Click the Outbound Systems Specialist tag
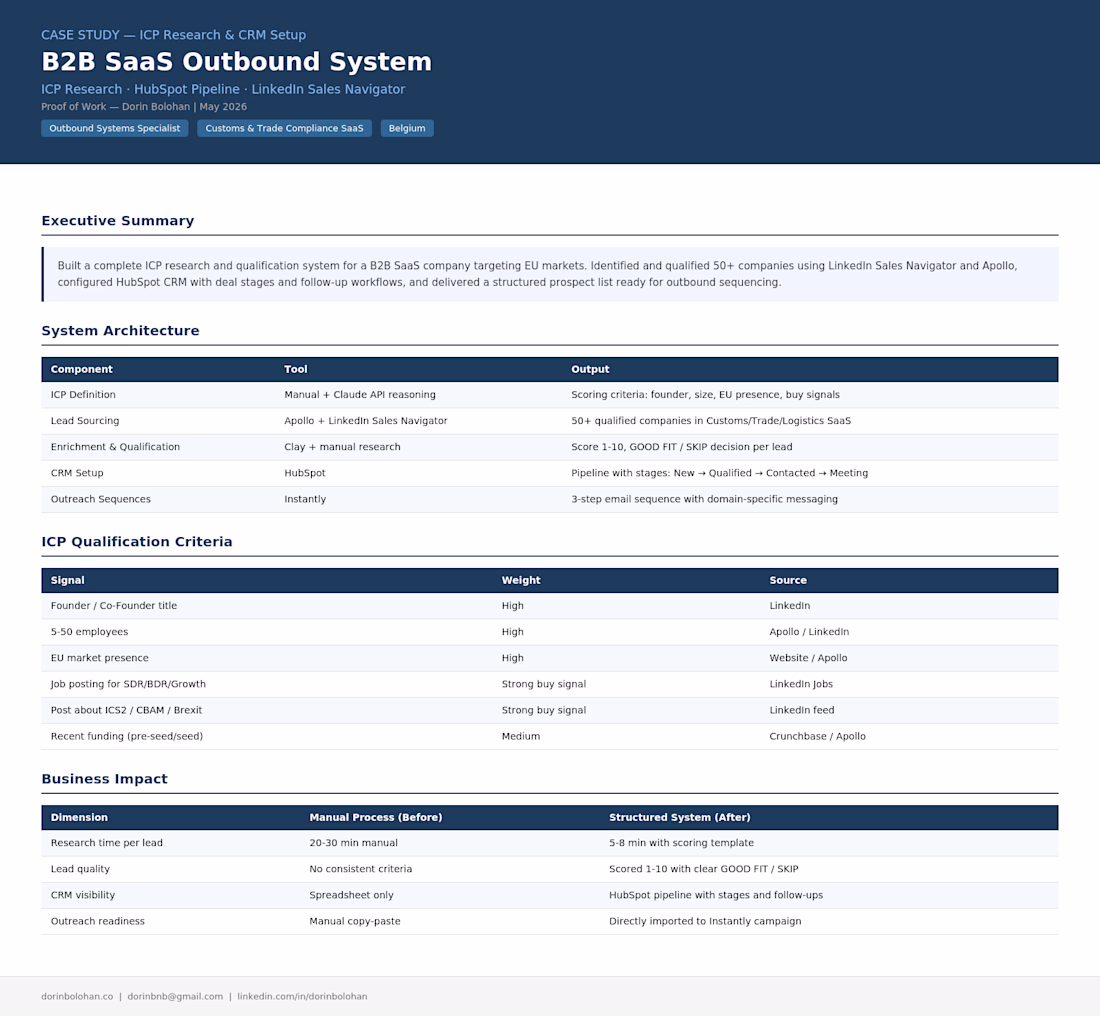The width and height of the screenshot is (1100, 1016). [114, 128]
